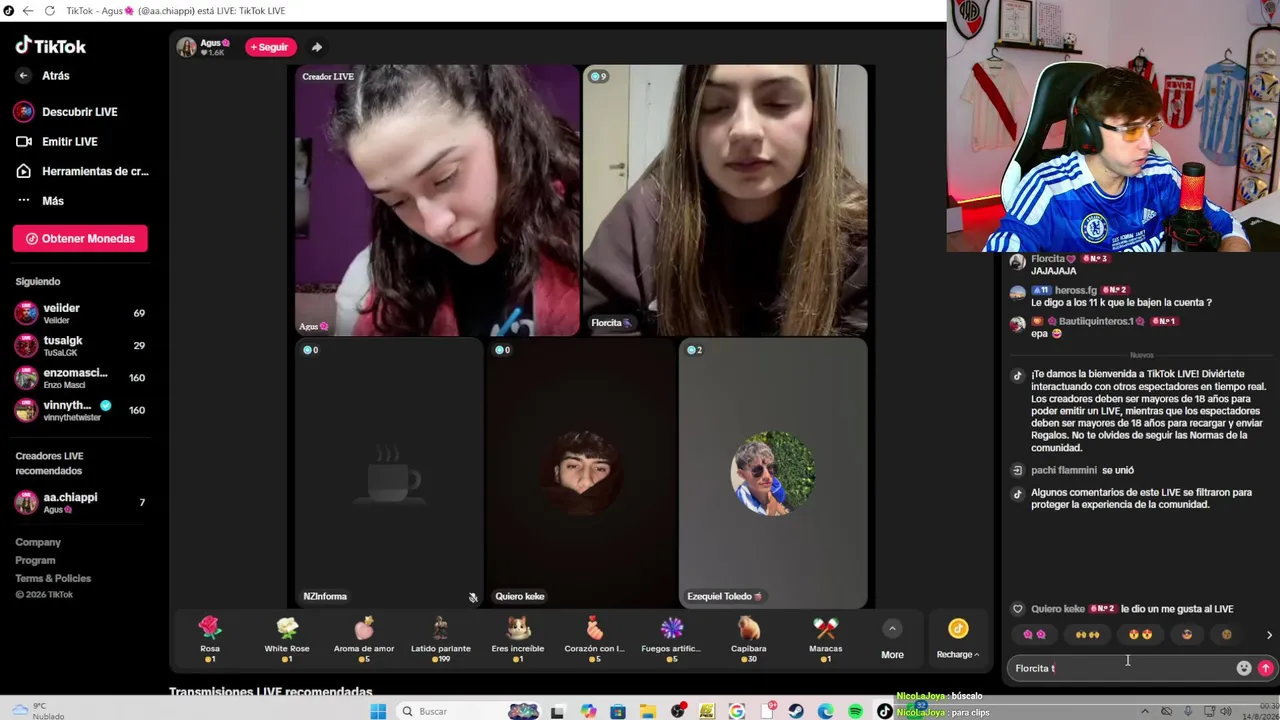Open File Explorer from the taskbar

click(648, 711)
